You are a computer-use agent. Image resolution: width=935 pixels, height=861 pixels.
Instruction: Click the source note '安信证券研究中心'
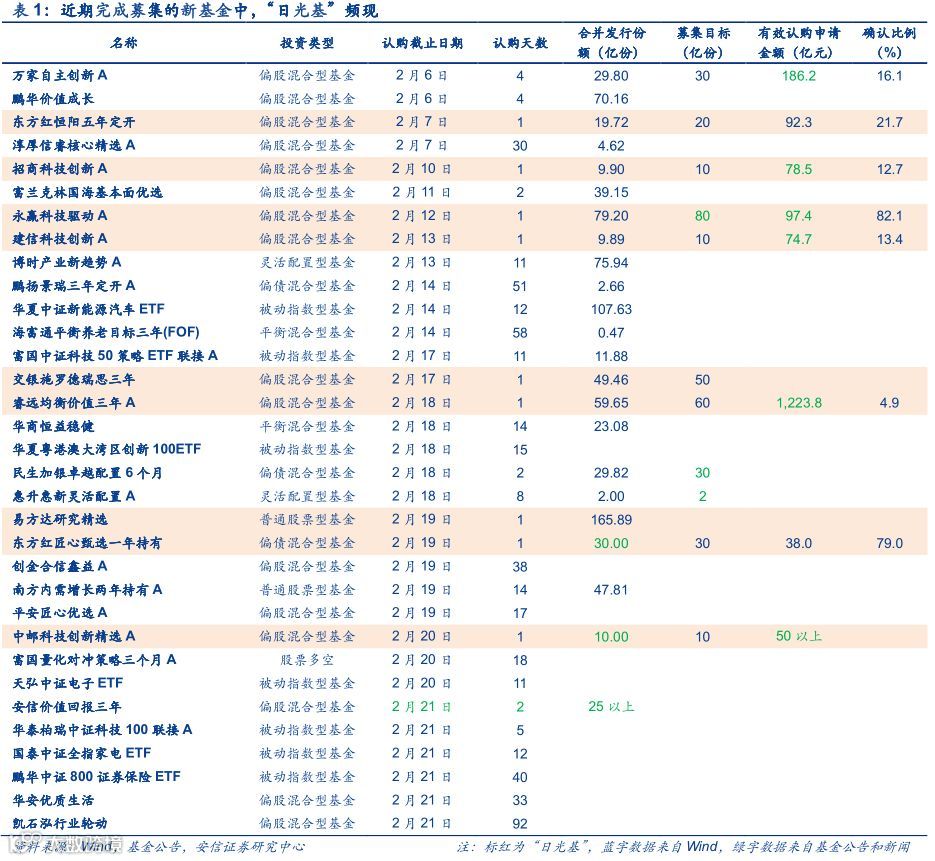click(x=250, y=847)
